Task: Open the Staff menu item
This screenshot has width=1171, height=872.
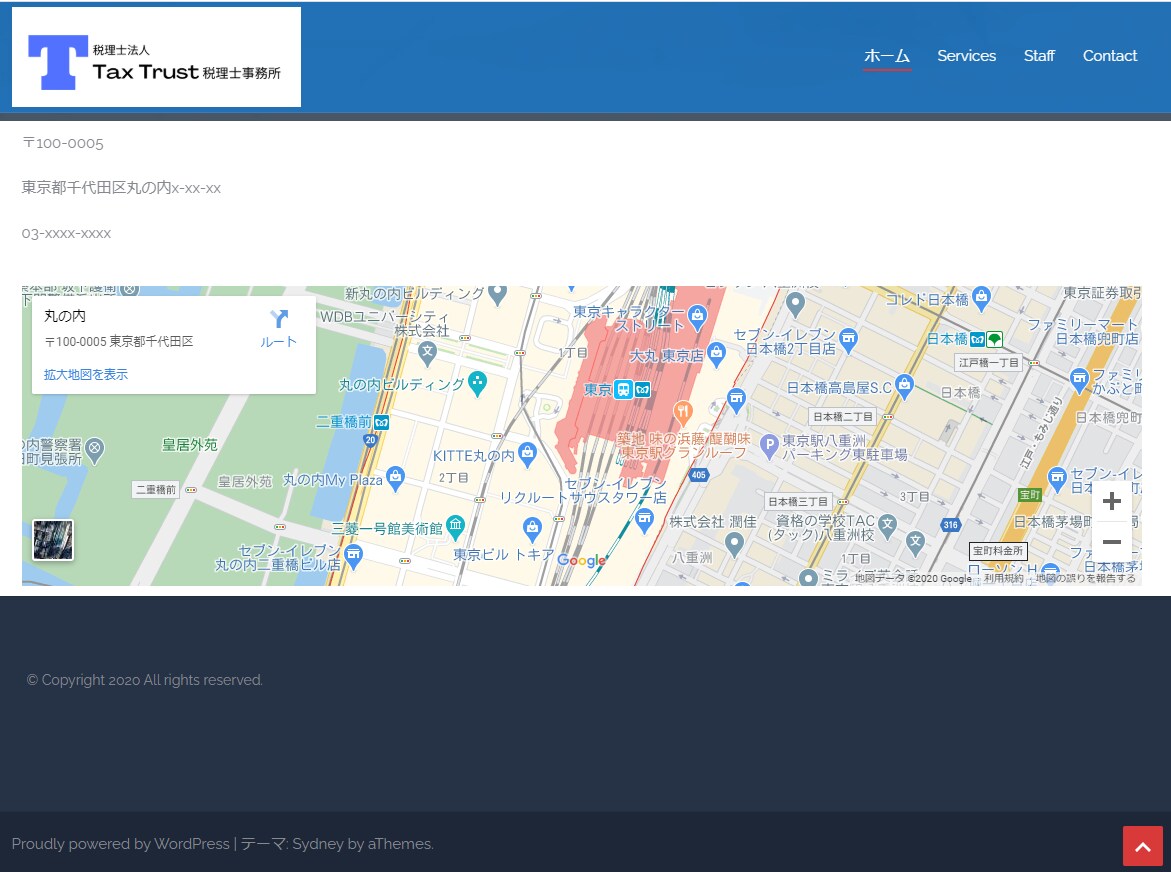Action: coord(1039,56)
